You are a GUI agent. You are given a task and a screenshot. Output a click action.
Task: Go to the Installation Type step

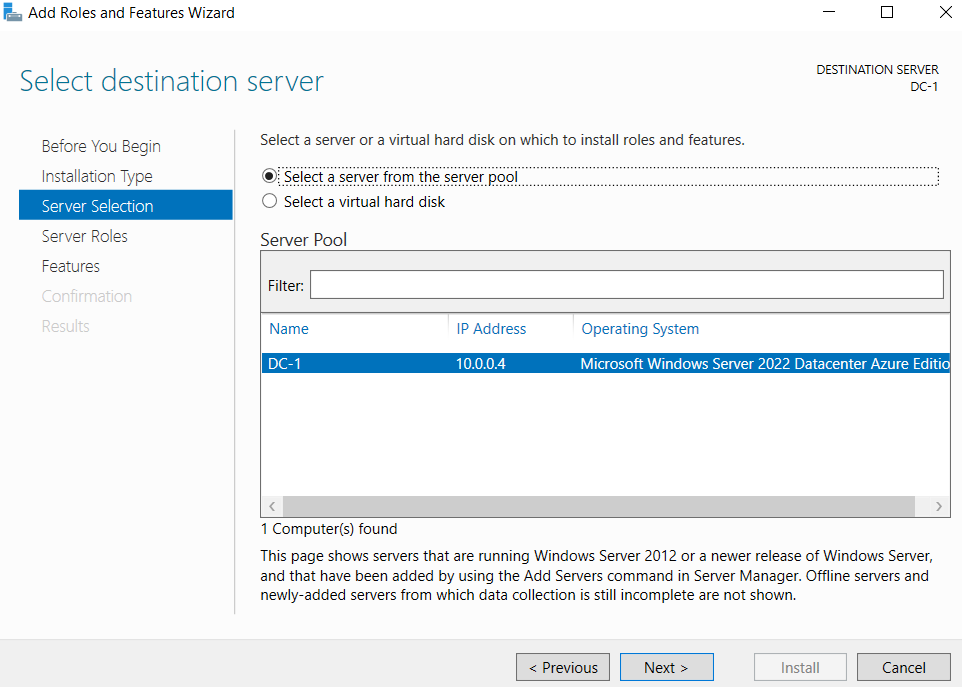97,176
